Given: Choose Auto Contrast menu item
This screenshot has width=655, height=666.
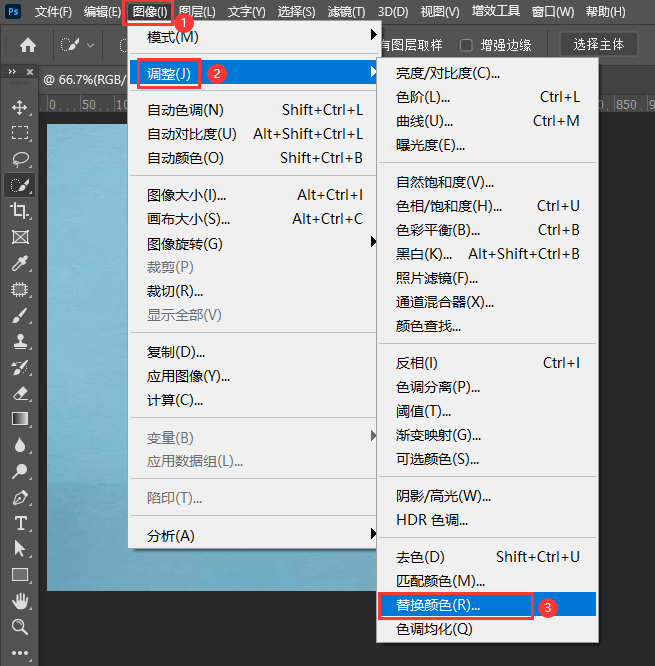Looking at the screenshot, I should click(x=254, y=134).
